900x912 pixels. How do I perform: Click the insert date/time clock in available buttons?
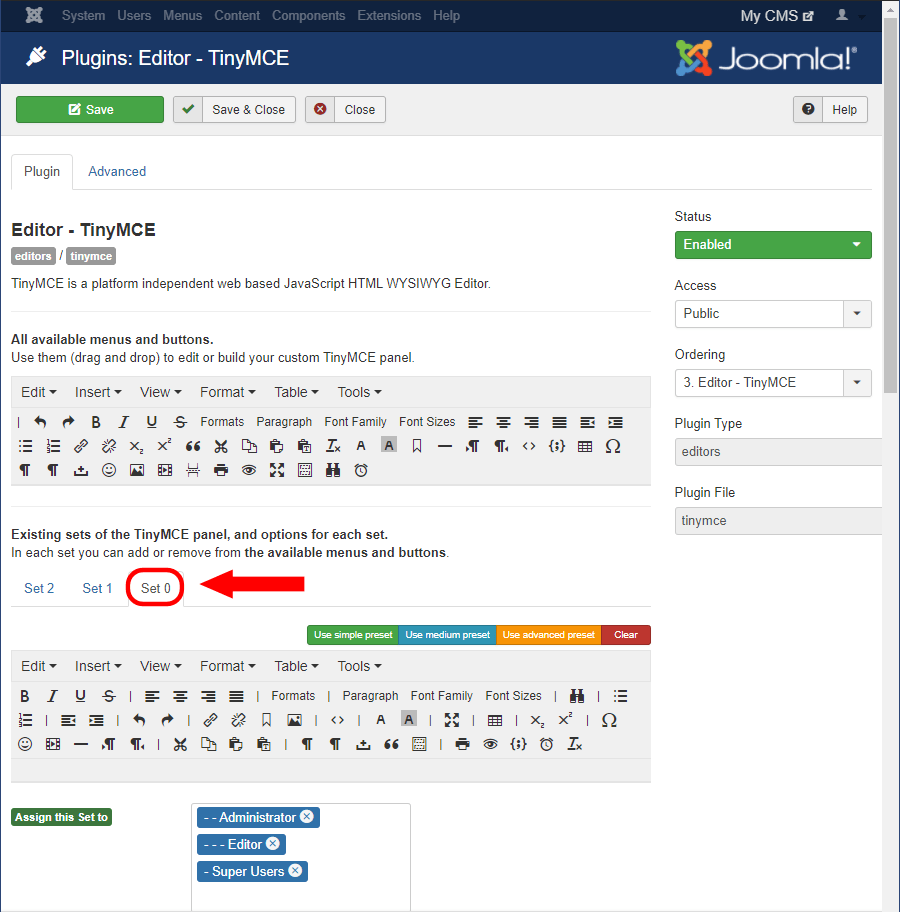coord(361,470)
